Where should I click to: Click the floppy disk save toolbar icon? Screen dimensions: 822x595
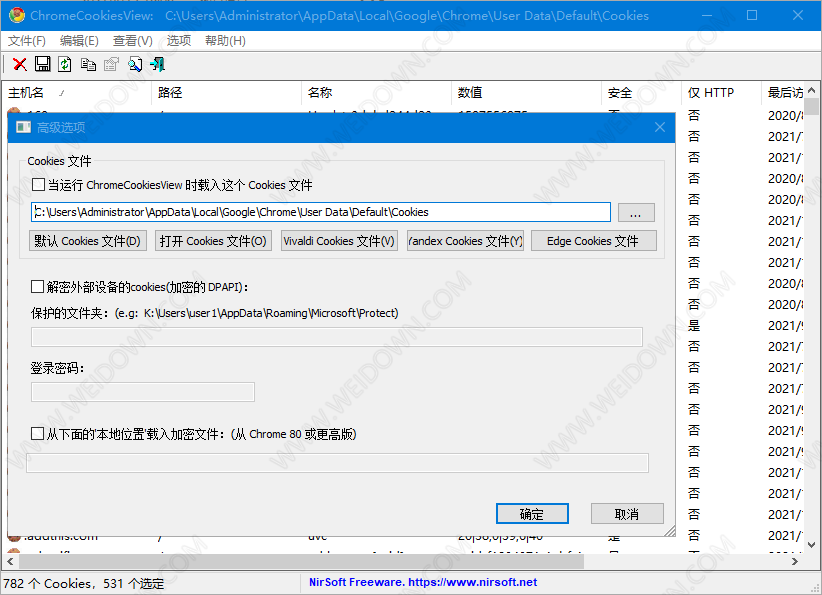[x=42, y=64]
